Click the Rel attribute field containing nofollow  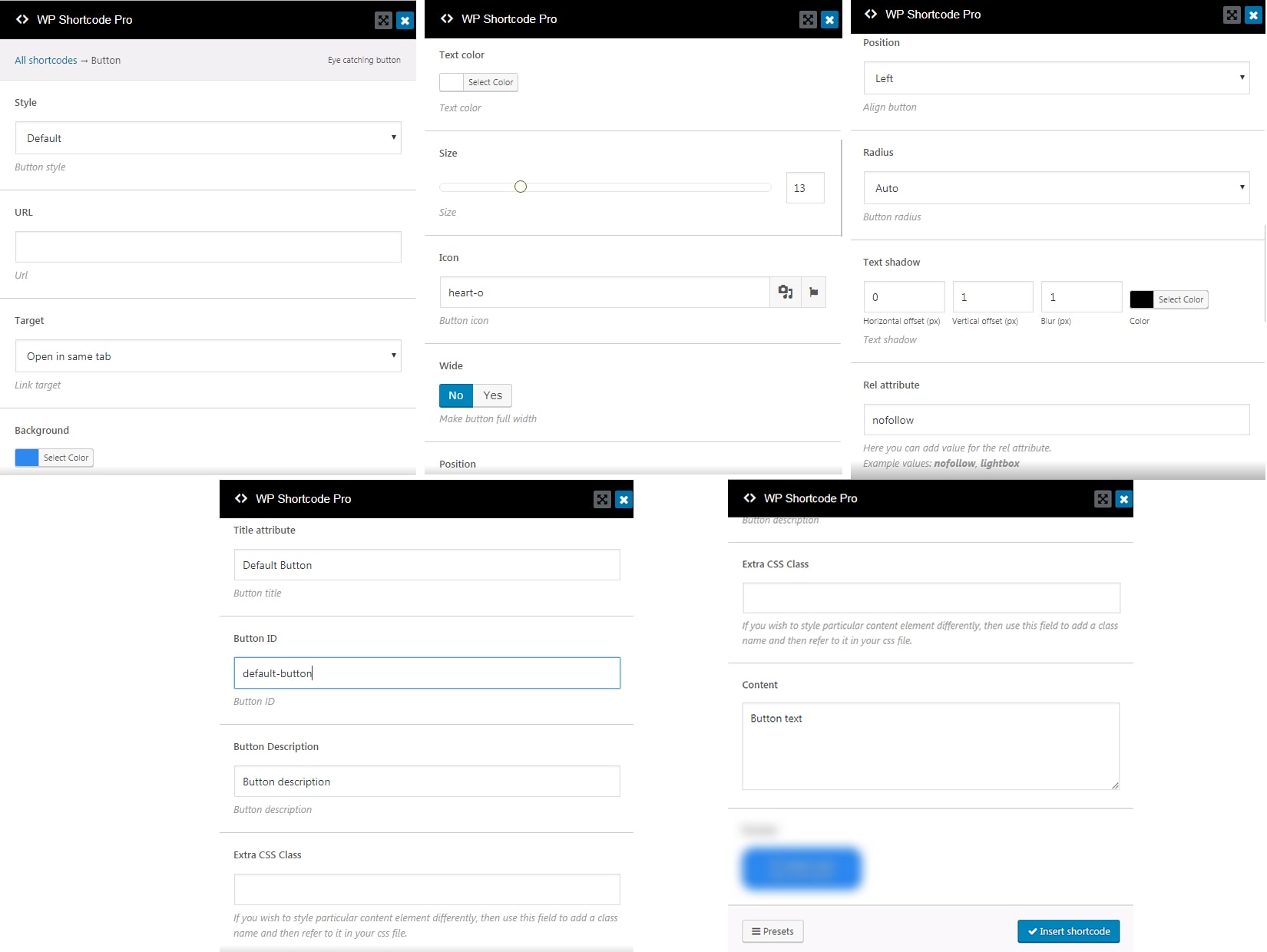click(x=1056, y=420)
